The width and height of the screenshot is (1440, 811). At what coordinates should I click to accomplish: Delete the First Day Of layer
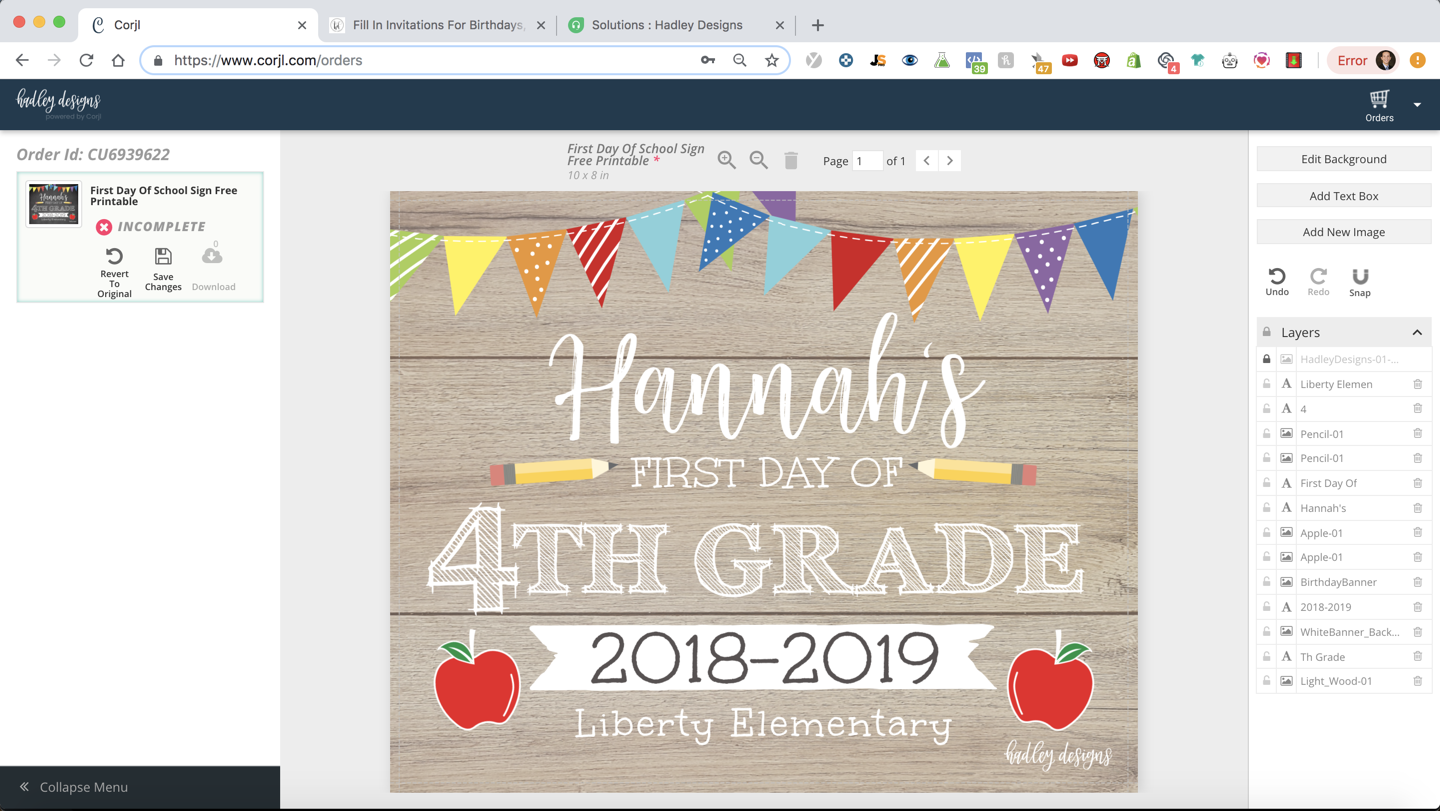point(1417,483)
